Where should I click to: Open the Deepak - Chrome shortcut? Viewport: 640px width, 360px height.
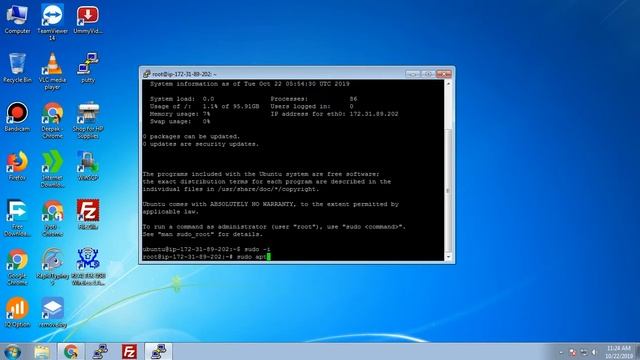click(x=52, y=120)
